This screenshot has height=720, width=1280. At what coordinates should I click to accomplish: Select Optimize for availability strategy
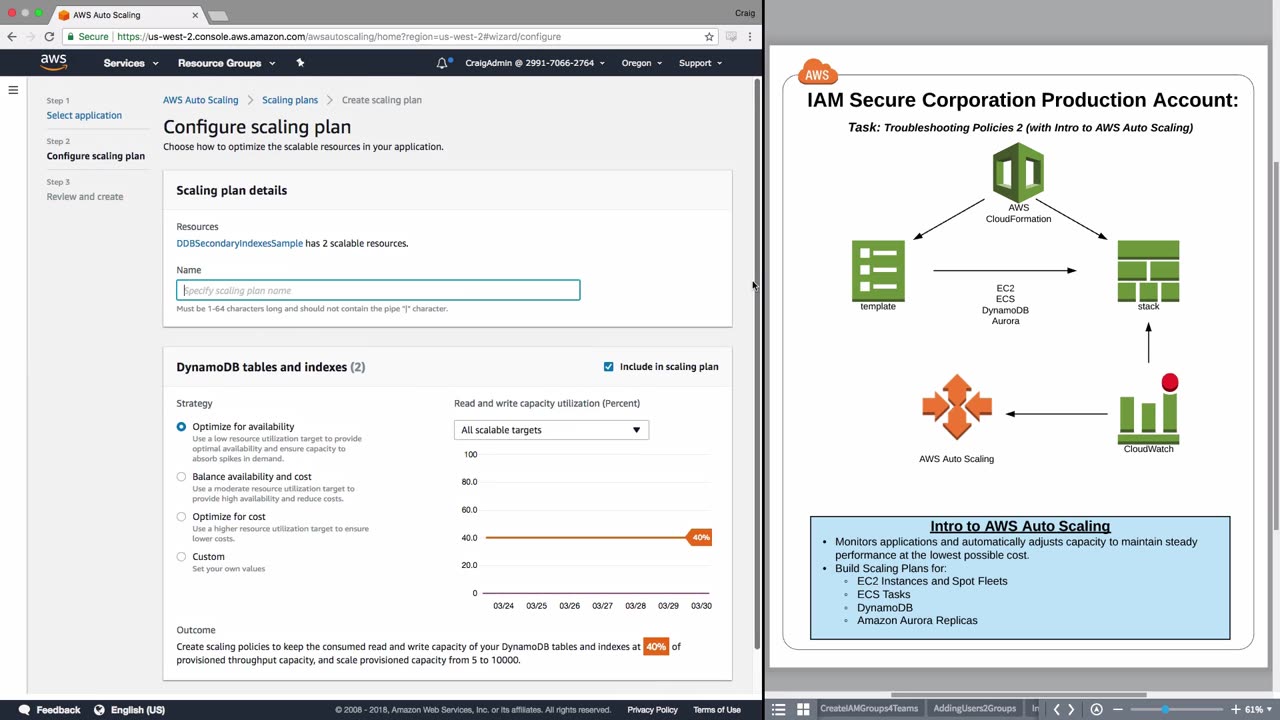point(181,427)
